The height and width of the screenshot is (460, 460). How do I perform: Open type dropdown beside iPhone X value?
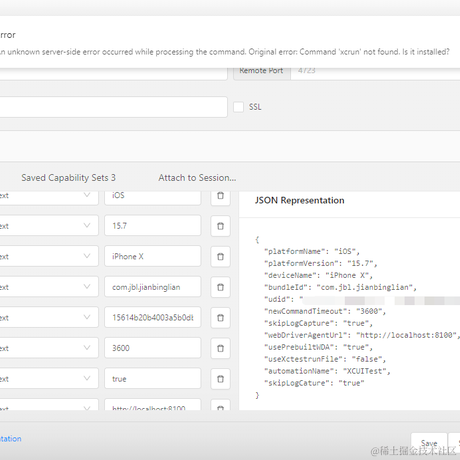pyautogui.click(x=49, y=256)
